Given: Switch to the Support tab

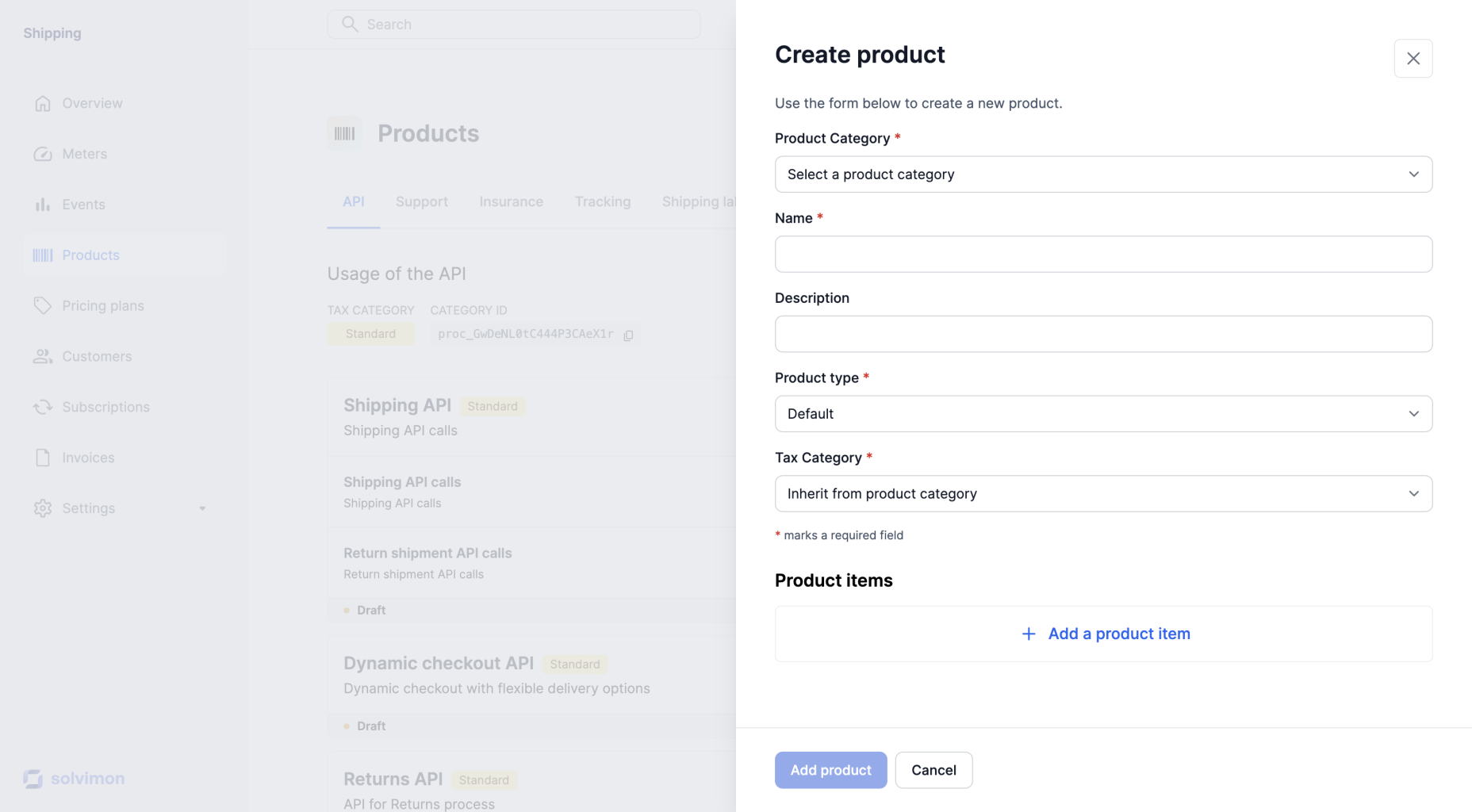Looking at the screenshot, I should (x=422, y=202).
